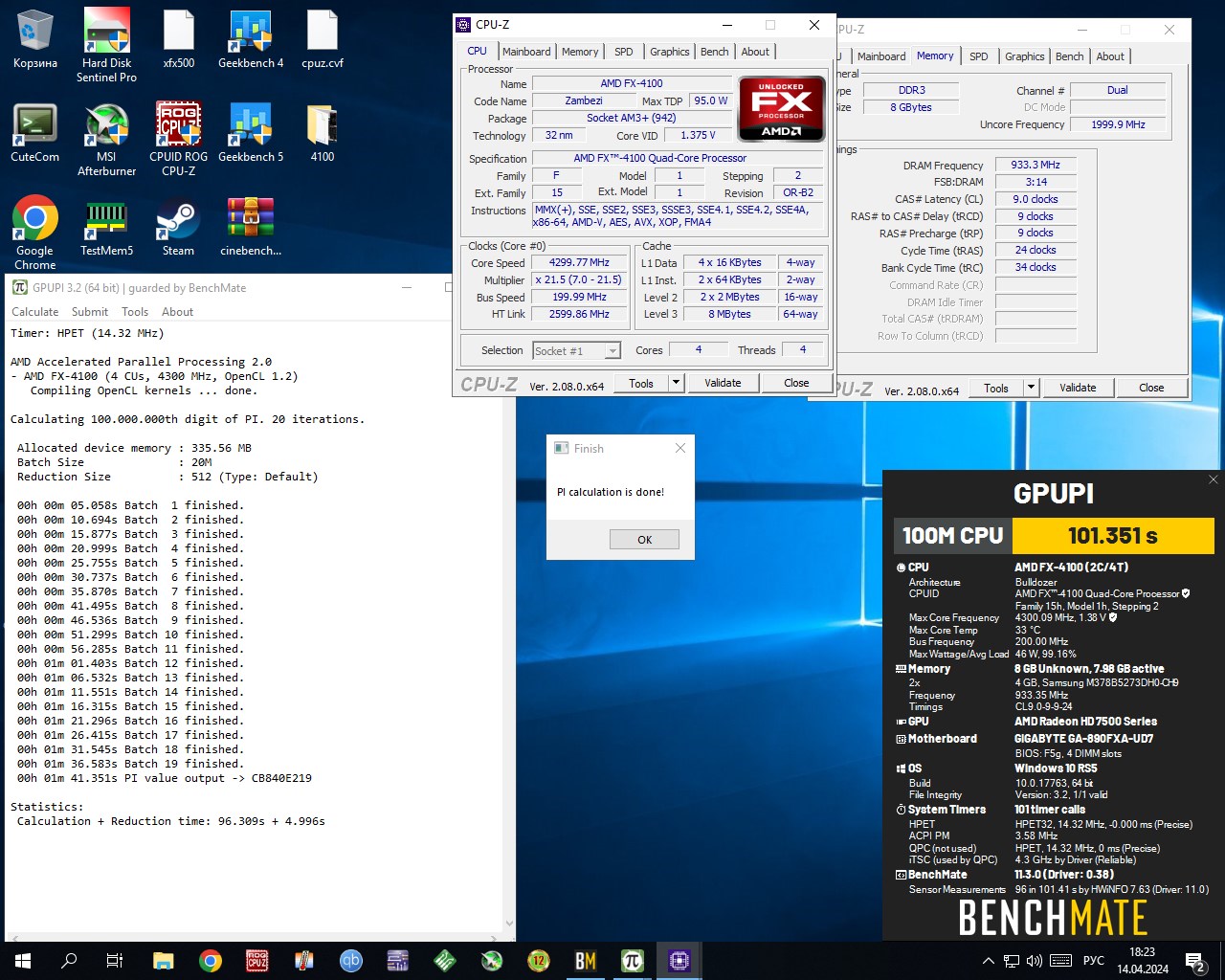Image resolution: width=1225 pixels, height=980 pixels.
Task: Select CPU tab in front CPU-Z
Action: [477, 51]
